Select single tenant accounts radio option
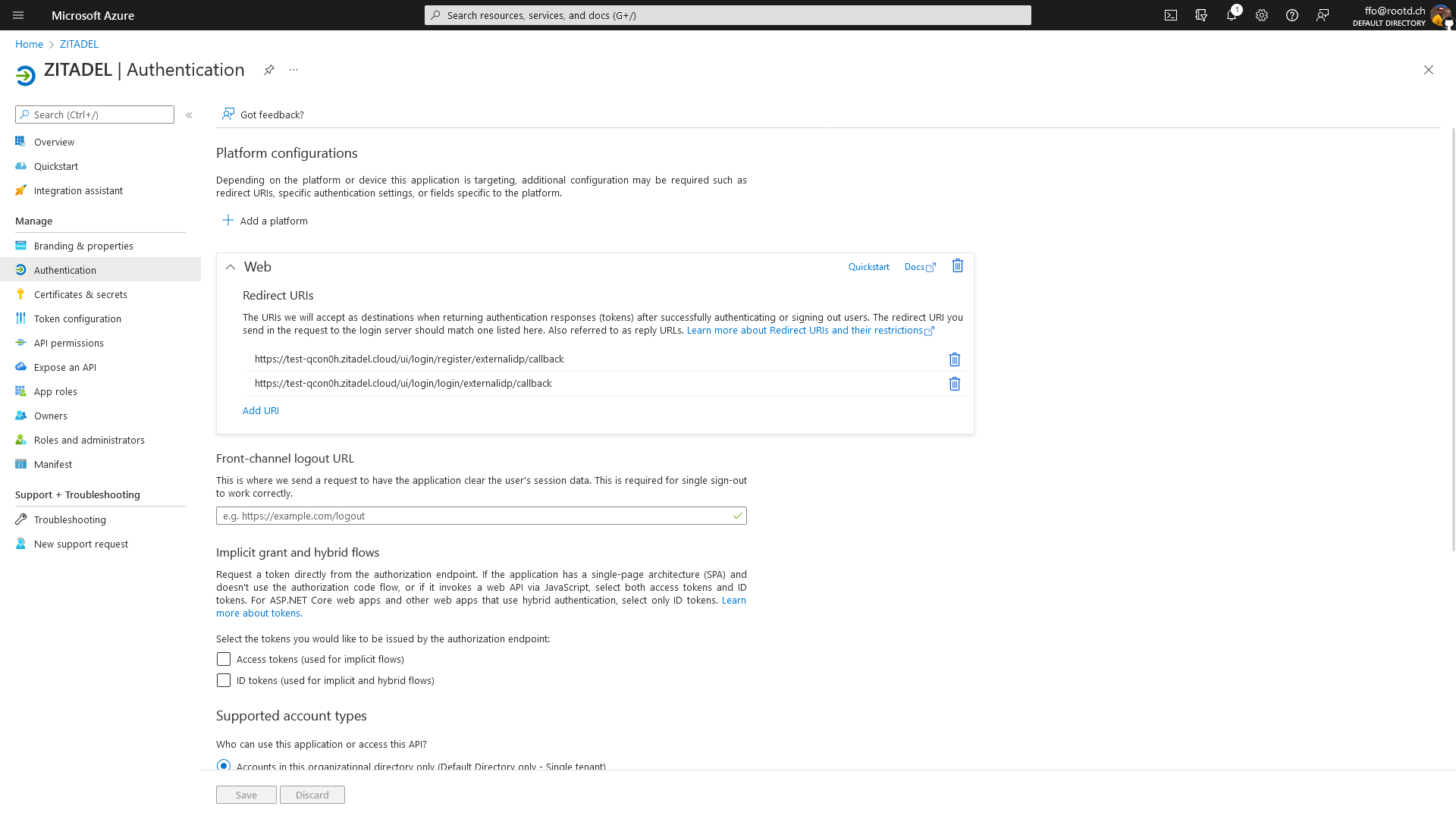The width and height of the screenshot is (1456, 819). click(224, 765)
